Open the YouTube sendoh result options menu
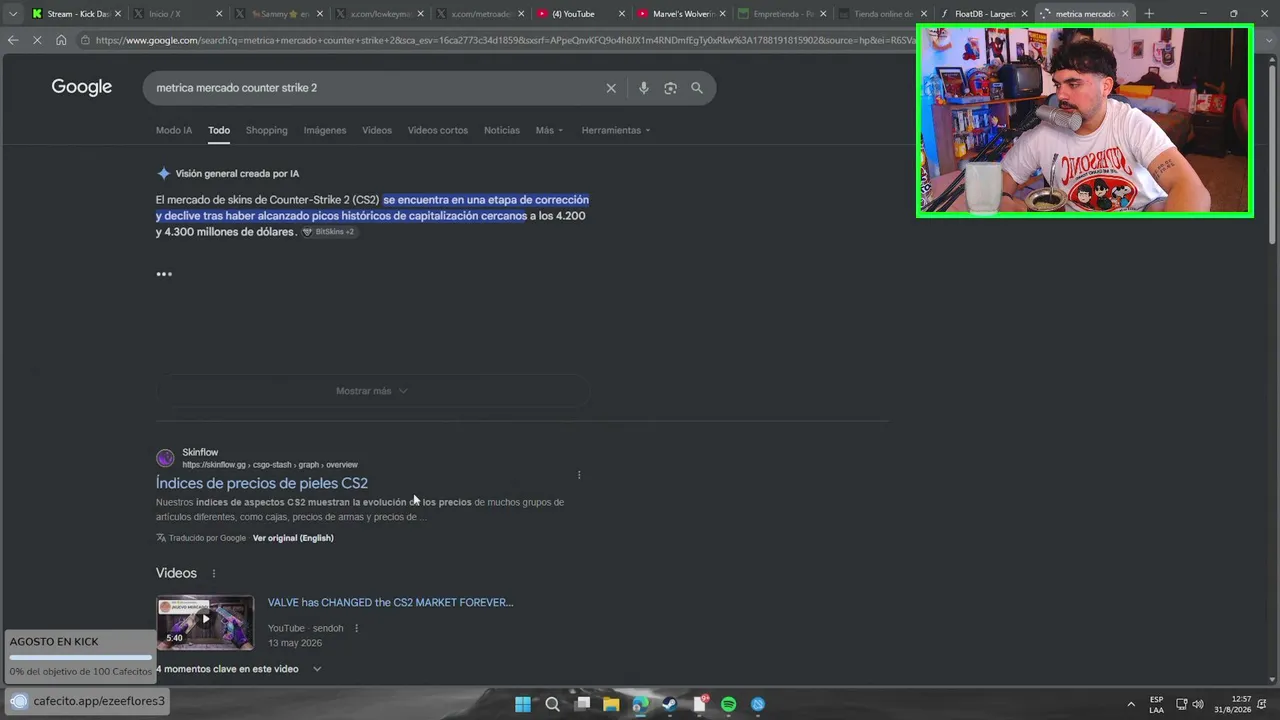 coord(356,628)
